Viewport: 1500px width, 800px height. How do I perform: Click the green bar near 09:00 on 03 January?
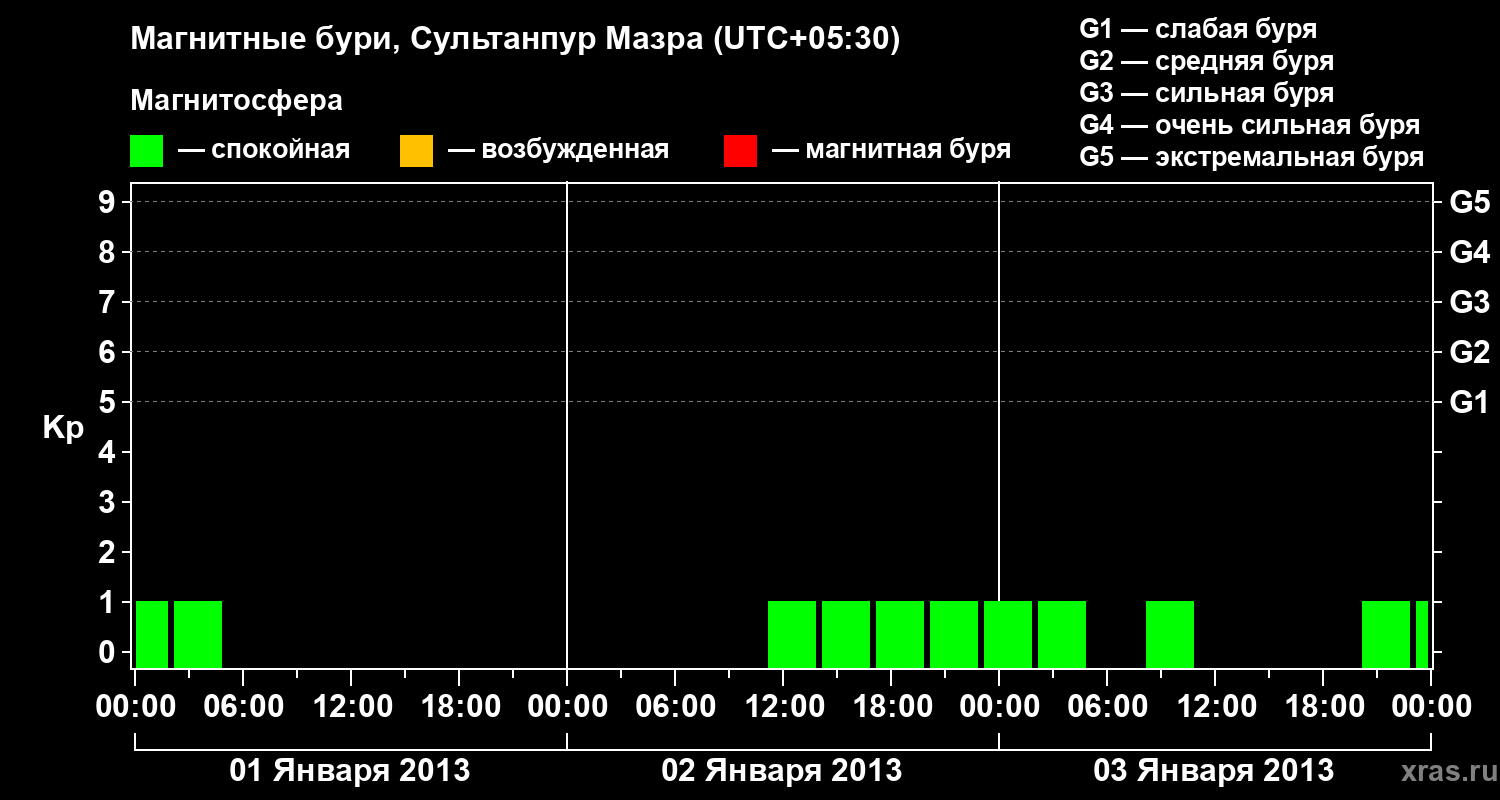1170,634
